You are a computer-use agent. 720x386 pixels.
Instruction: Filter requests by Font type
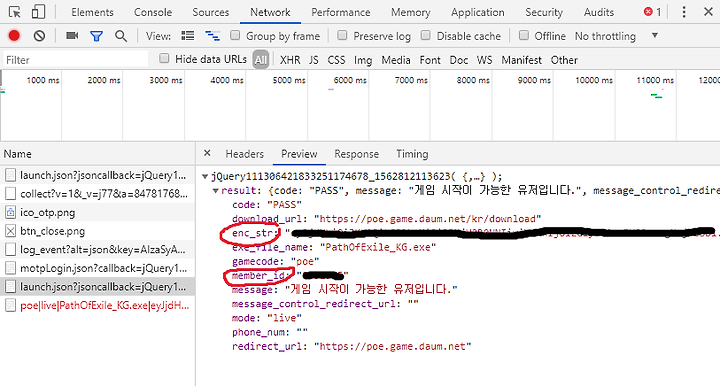click(430, 60)
